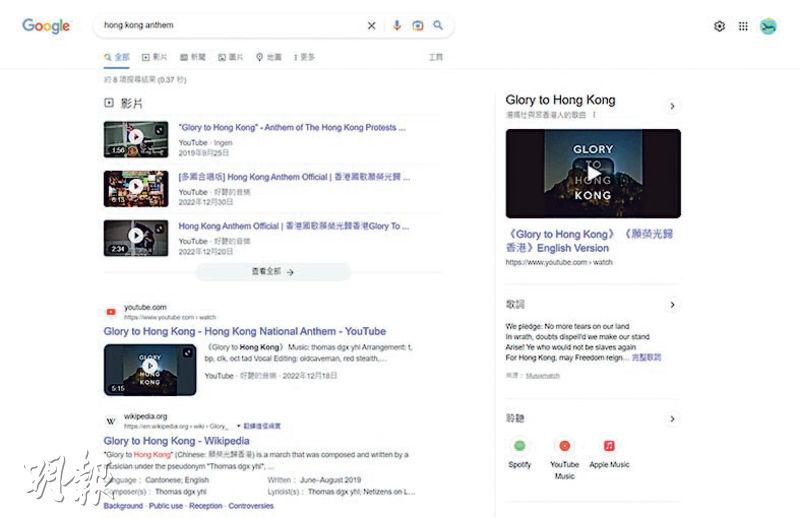Viewport: 800px width, 518px height.
Task: Click the voice search microphone icon
Action: click(397, 26)
